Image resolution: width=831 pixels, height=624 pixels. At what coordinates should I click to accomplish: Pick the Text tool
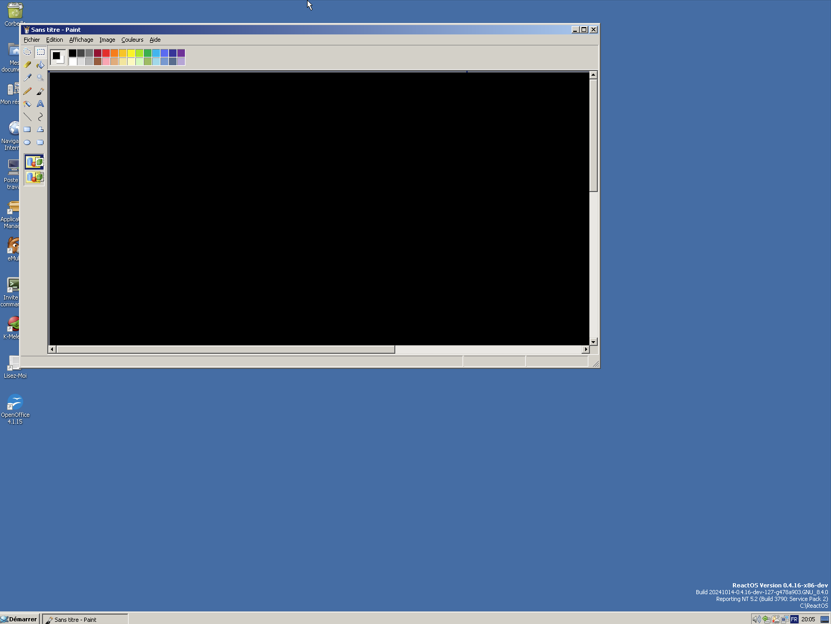(x=40, y=103)
